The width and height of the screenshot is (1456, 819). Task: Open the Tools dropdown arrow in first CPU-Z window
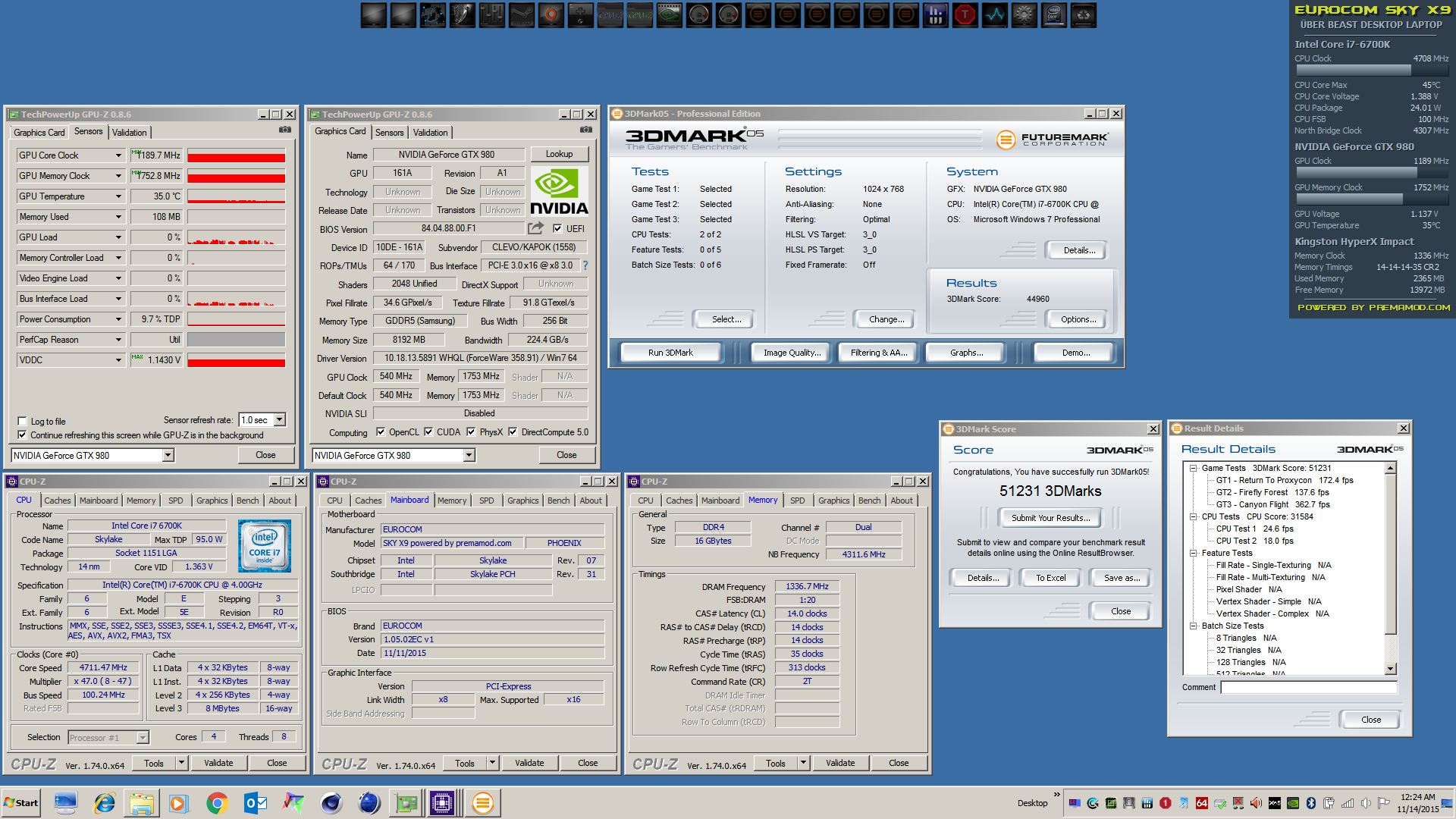pos(181,763)
